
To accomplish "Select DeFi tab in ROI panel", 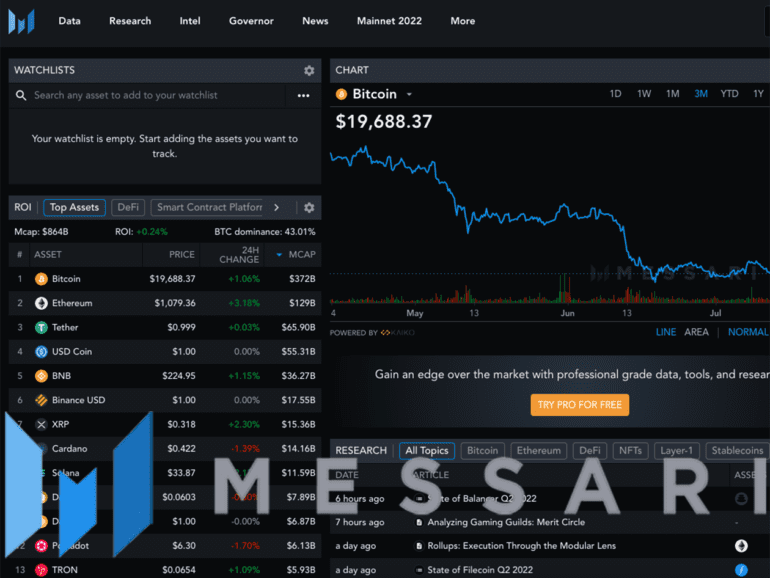I will (x=128, y=208).
